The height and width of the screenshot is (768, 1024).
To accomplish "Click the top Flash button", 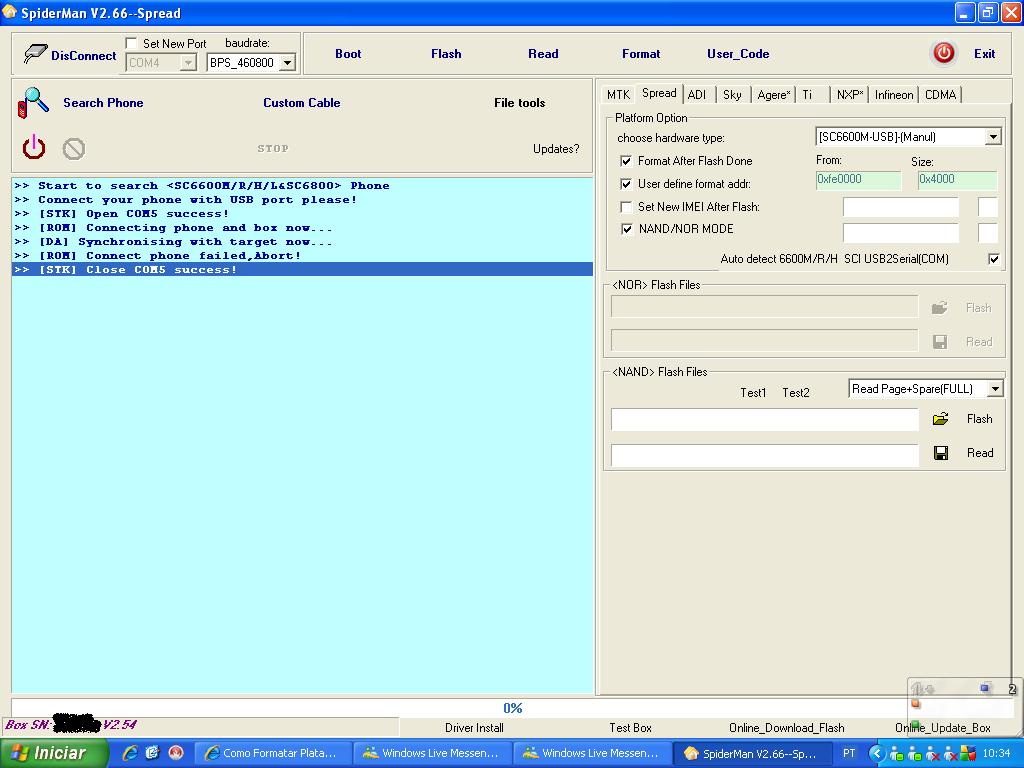I will click(446, 54).
